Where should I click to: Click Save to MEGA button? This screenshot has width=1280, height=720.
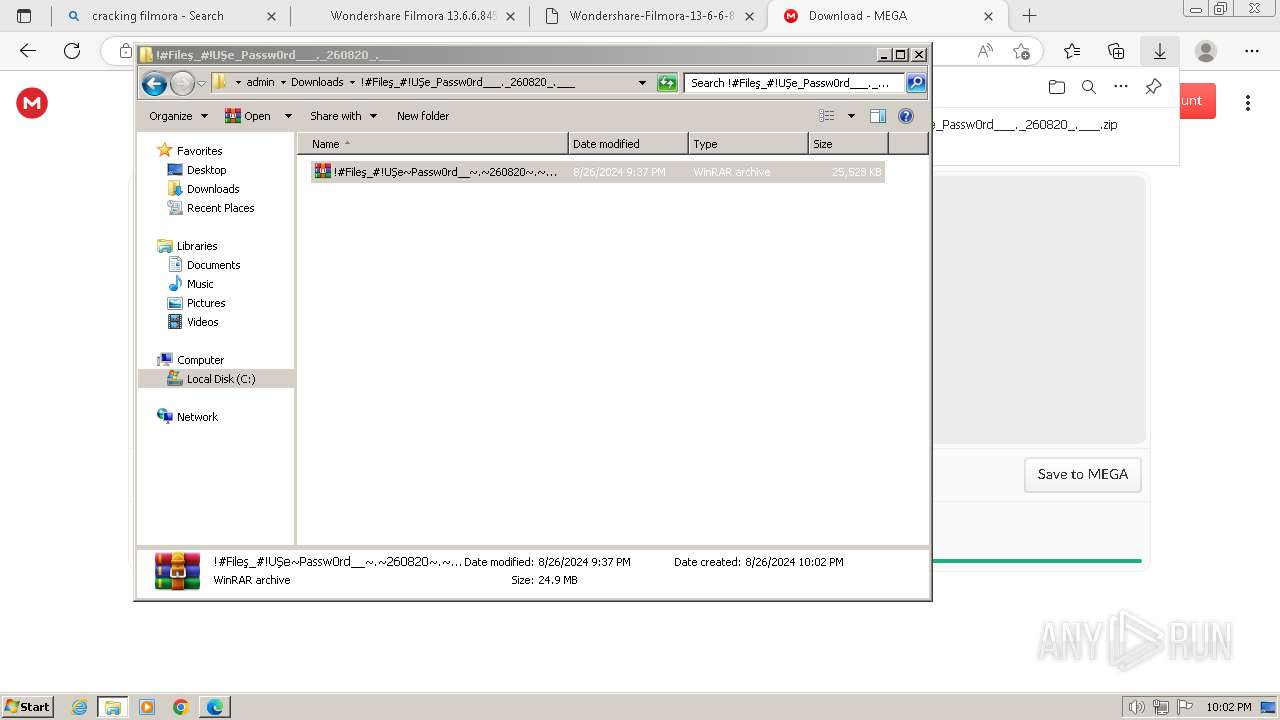tap(1083, 475)
